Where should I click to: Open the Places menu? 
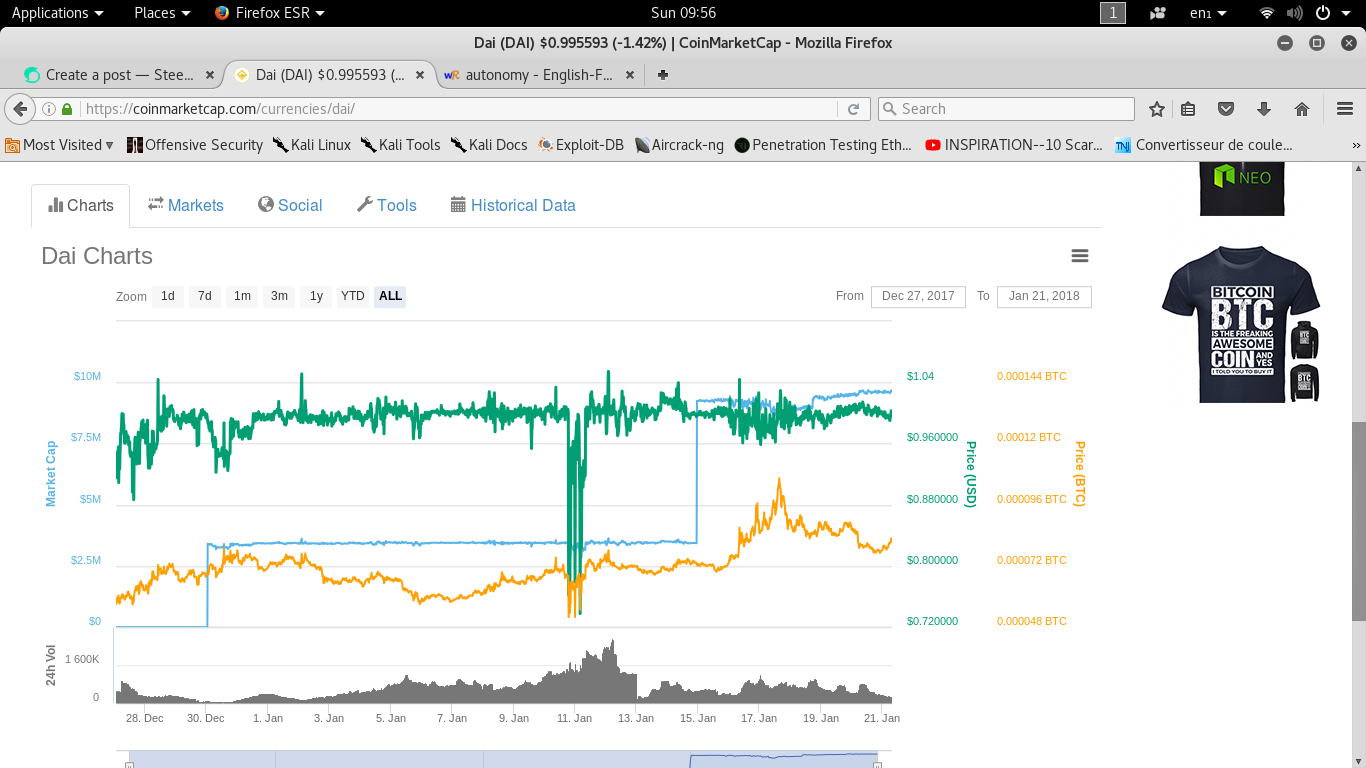pyautogui.click(x=163, y=13)
